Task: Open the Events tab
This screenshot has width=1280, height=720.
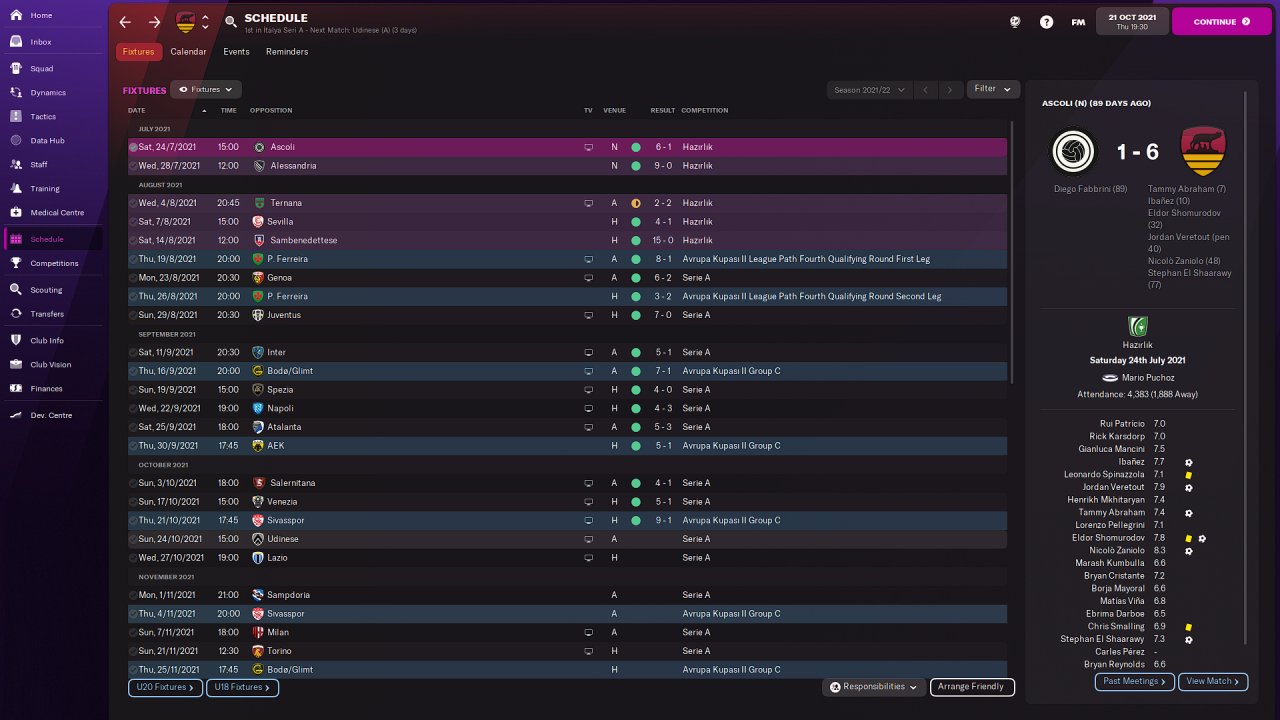Action: [x=236, y=52]
